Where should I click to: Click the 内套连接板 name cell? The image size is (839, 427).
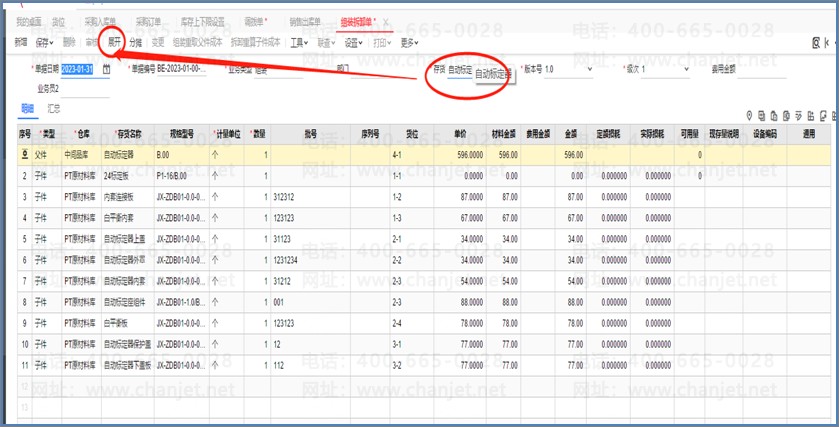click(x=128, y=197)
